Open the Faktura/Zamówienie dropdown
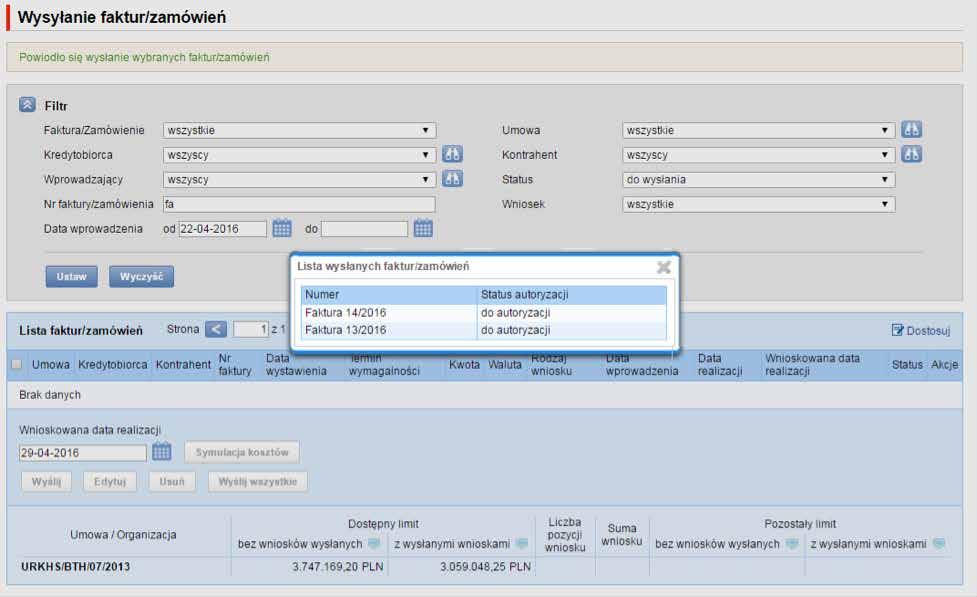 tap(299, 130)
